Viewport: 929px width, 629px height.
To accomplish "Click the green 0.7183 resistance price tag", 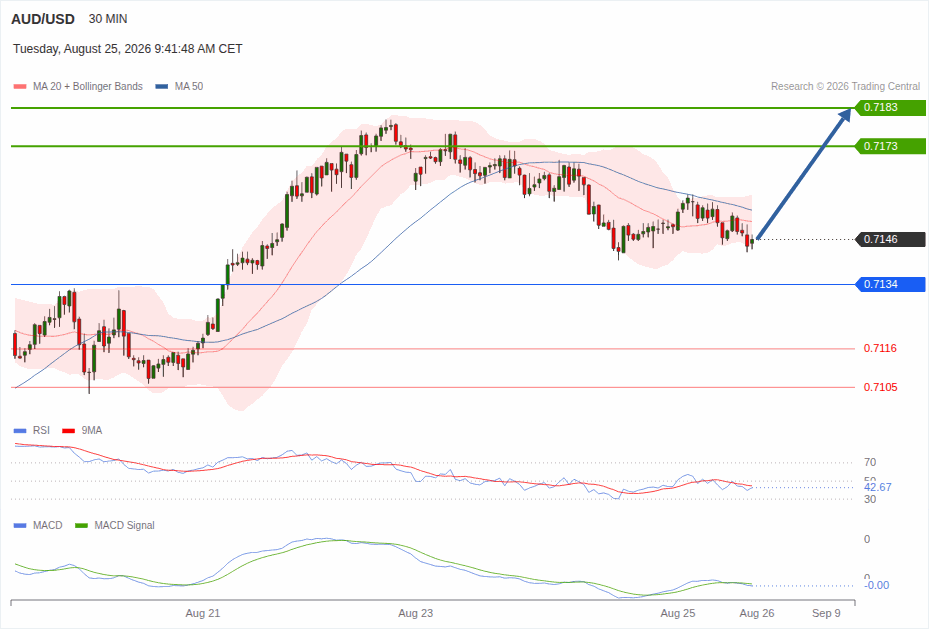I will (890, 107).
